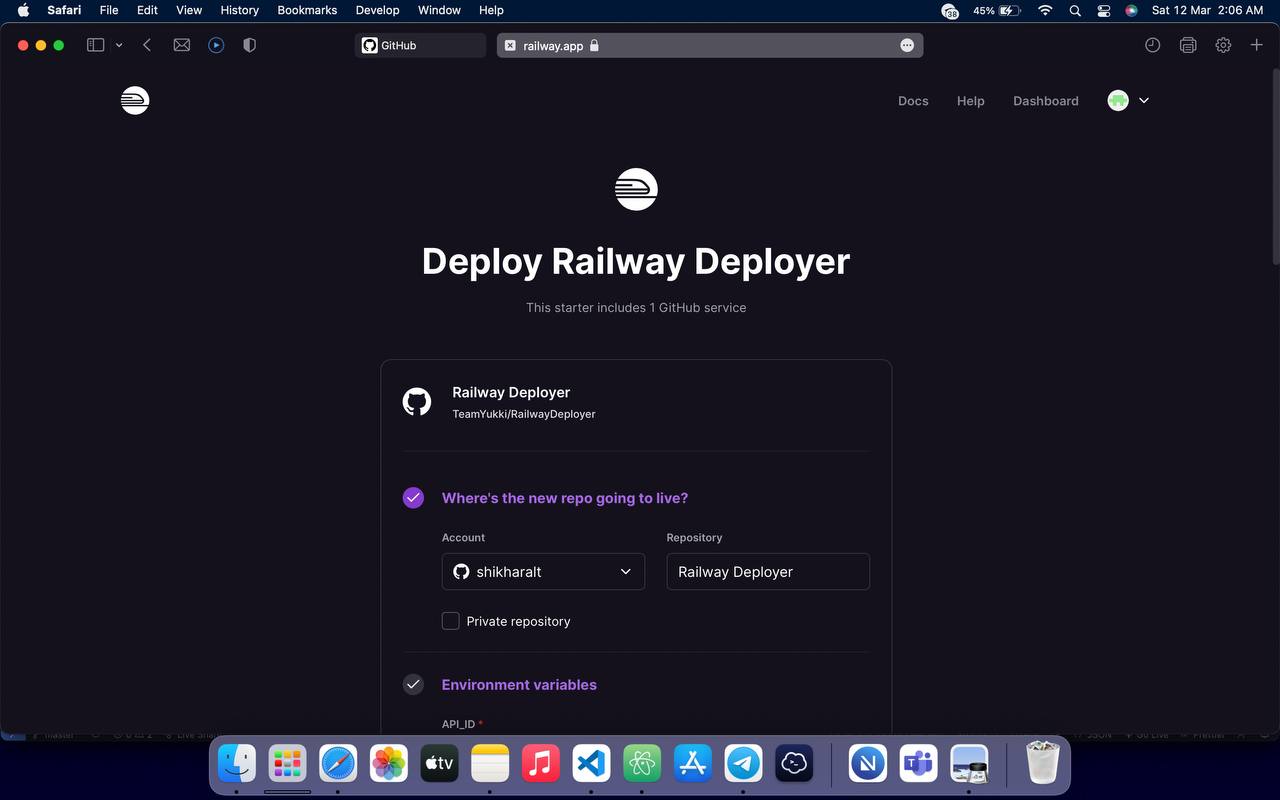Click the railway.app address bar

(710, 45)
